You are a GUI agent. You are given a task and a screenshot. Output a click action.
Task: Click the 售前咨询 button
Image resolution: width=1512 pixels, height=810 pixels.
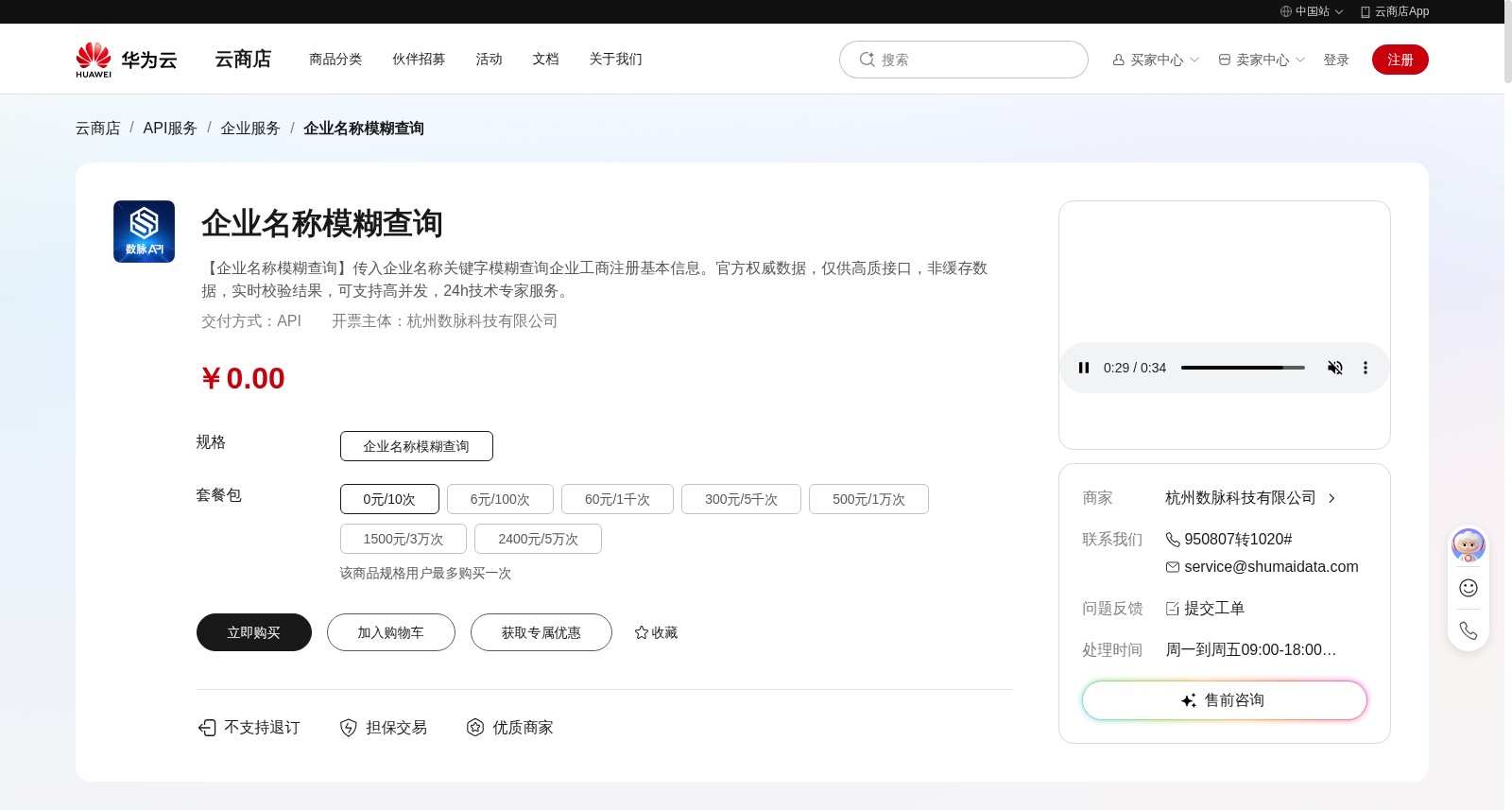[x=1225, y=700]
